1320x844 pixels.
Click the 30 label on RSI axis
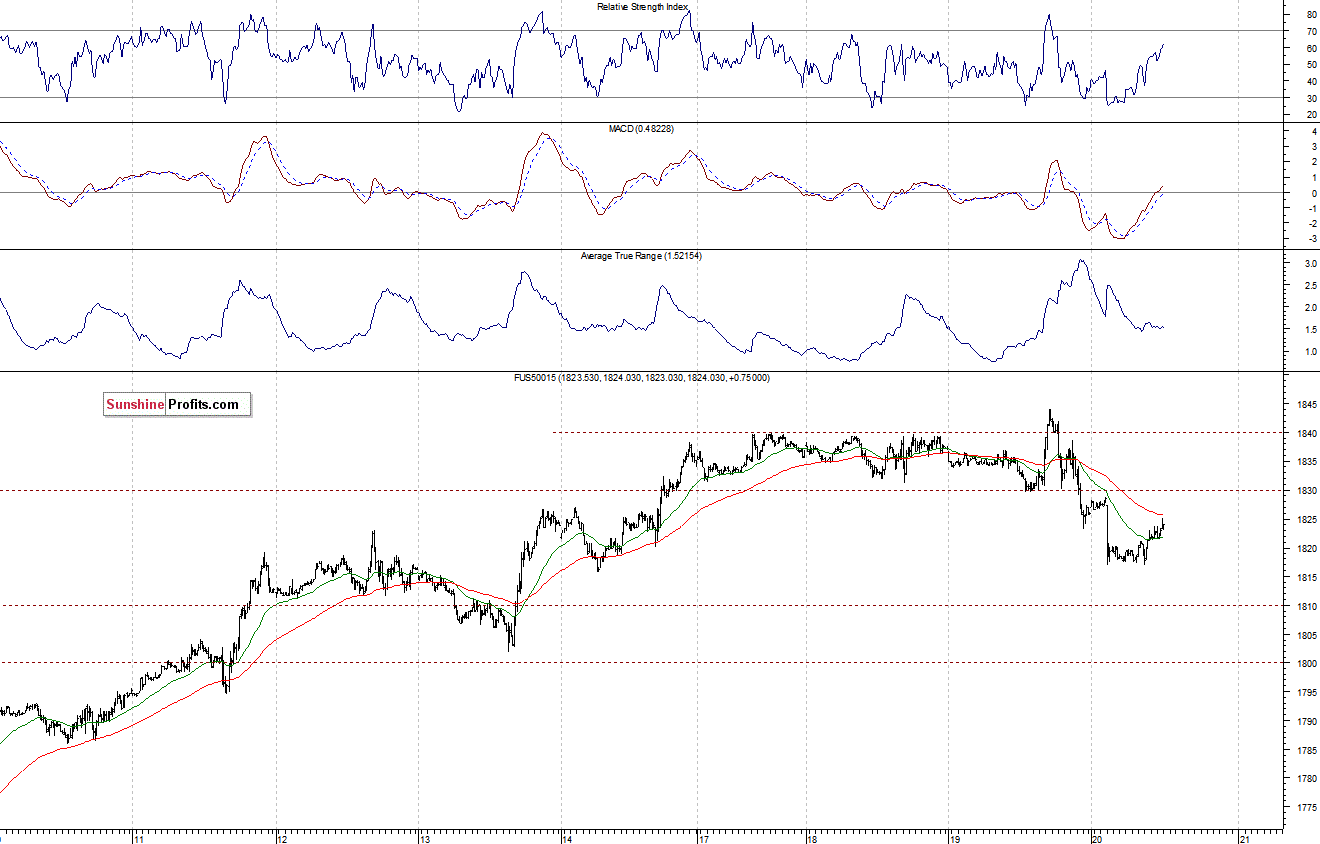click(1311, 98)
